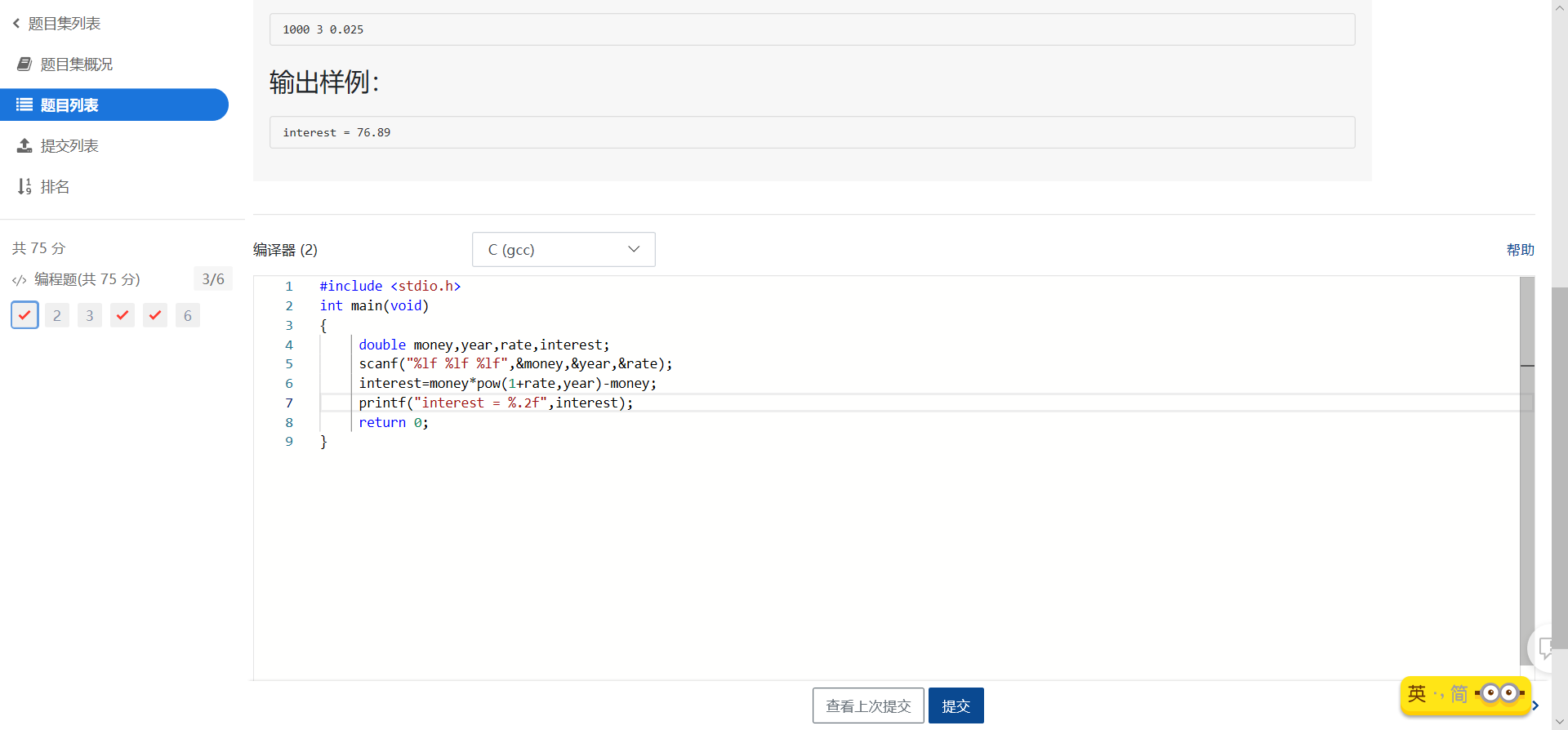Click the back arrow beside 题目集列表
The image size is (1568, 730).
click(16, 24)
